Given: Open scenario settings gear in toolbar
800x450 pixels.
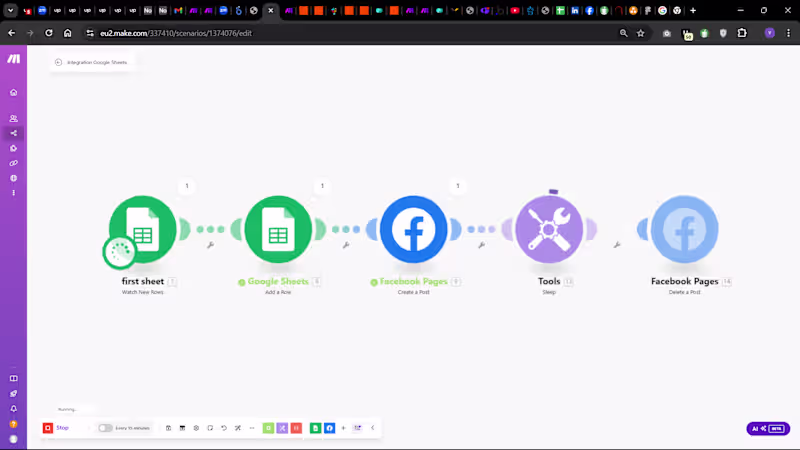Looking at the screenshot, I should (196, 428).
